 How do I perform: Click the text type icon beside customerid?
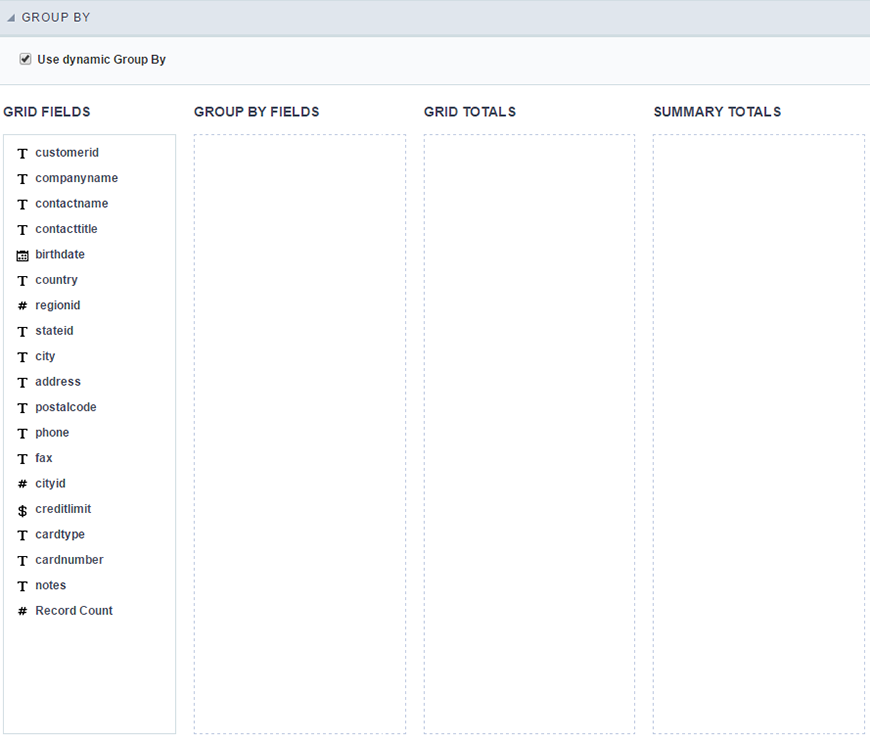tap(21, 152)
